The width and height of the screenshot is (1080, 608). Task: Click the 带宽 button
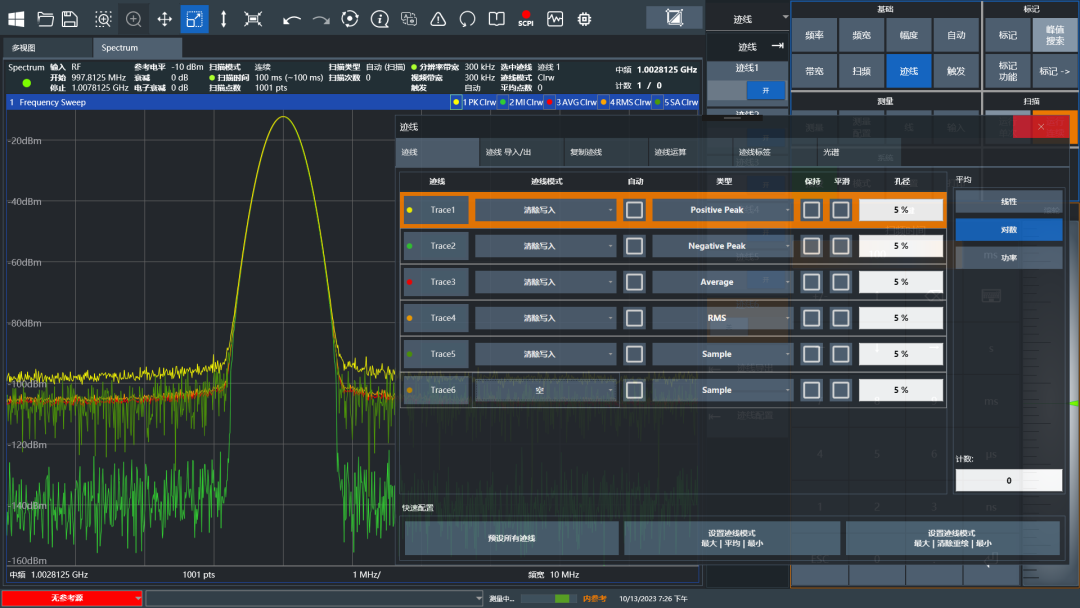tap(814, 71)
